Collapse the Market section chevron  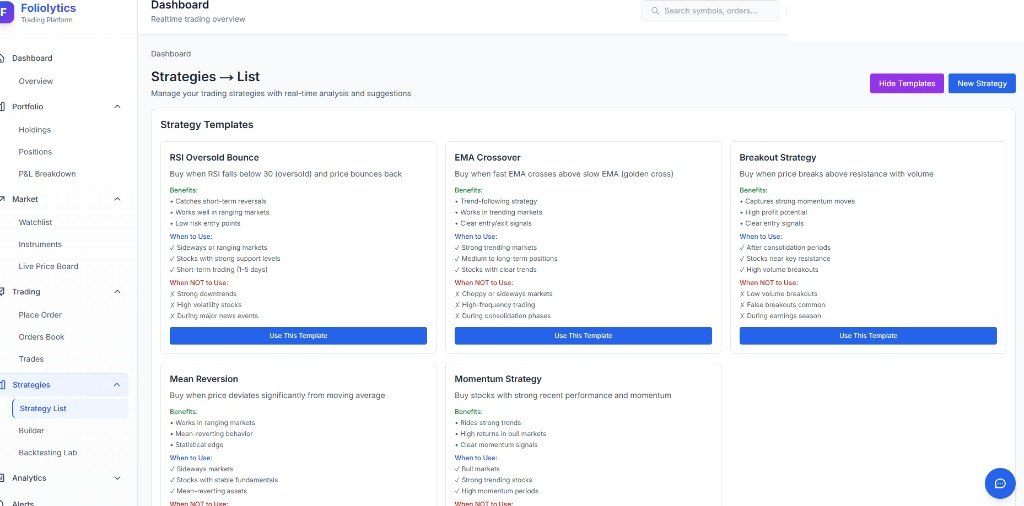pyautogui.click(x=118, y=199)
